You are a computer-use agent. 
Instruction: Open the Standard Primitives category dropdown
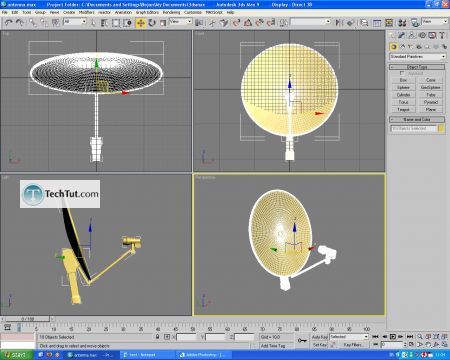[418, 57]
